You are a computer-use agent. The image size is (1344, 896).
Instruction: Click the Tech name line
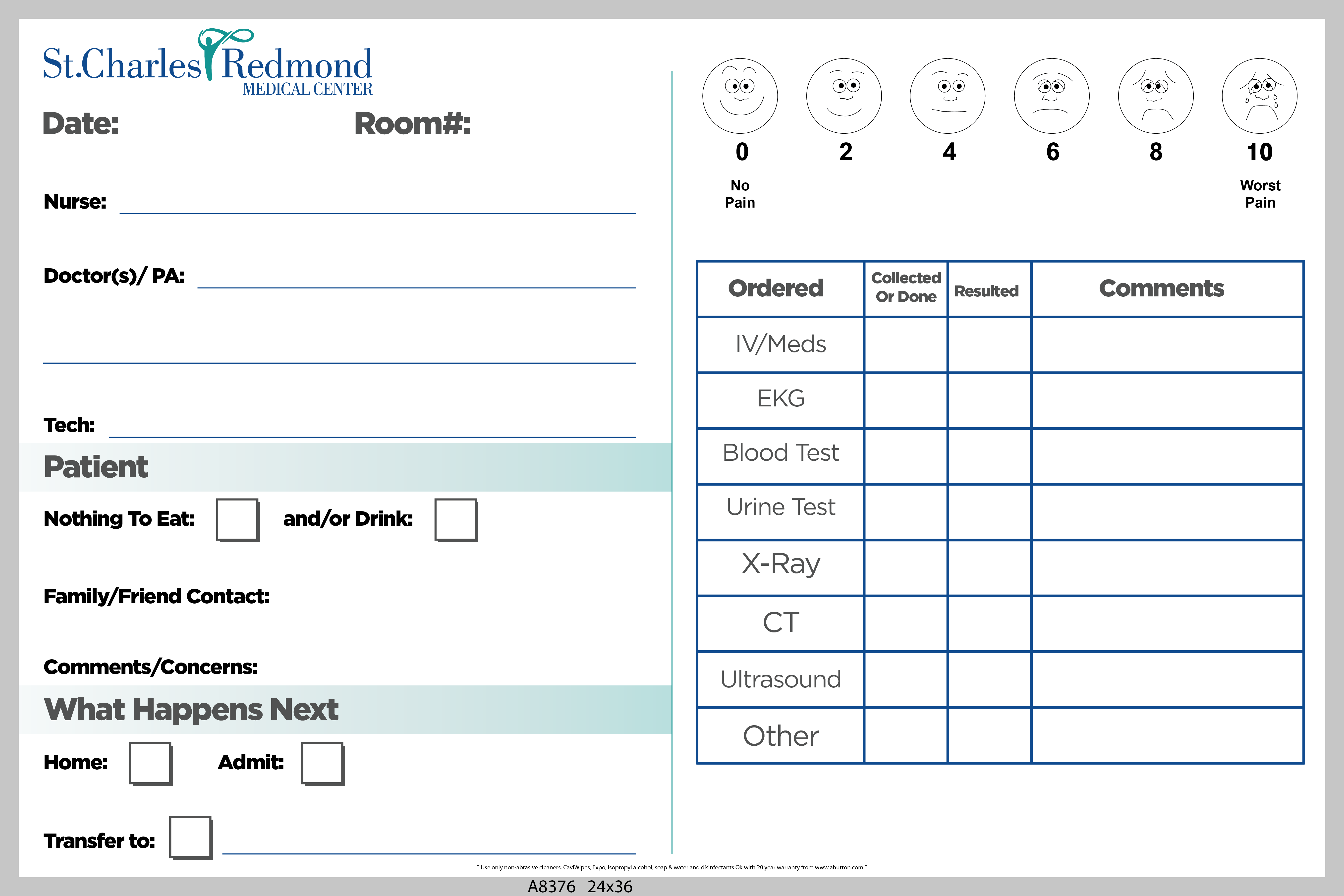click(373, 437)
